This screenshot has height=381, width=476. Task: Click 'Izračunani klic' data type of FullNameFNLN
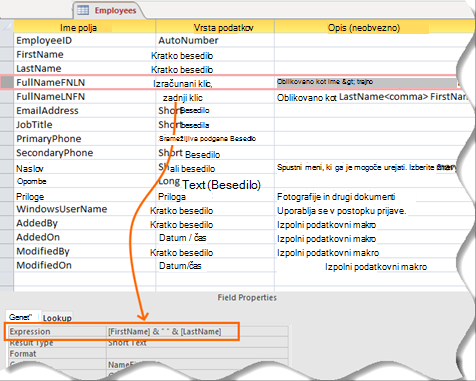coord(215,83)
